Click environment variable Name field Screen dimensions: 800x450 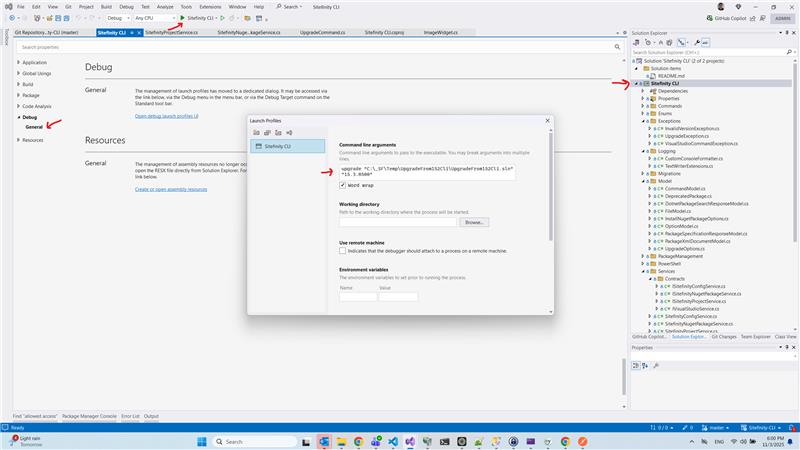(x=358, y=296)
